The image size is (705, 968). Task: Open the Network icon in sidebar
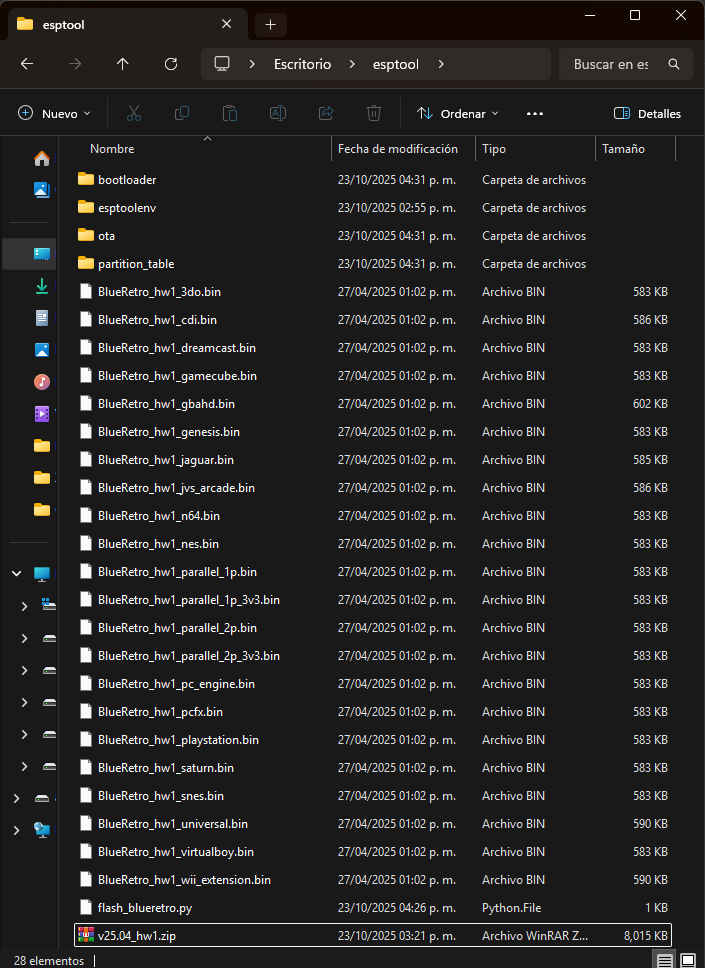click(42, 830)
